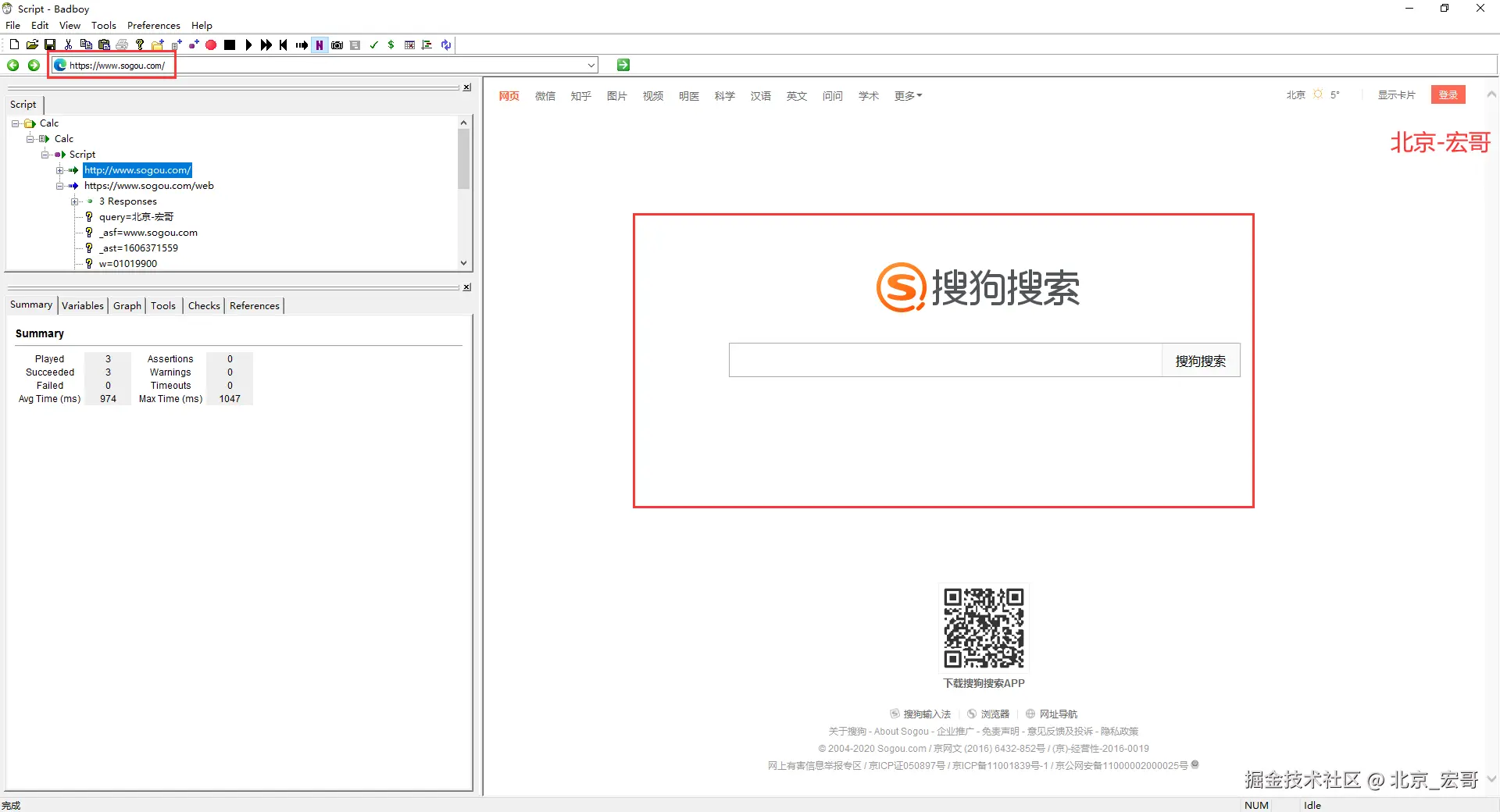Screen dimensions: 1500x812
Task: Open the Preferences menu
Action: pyautogui.click(x=154, y=26)
